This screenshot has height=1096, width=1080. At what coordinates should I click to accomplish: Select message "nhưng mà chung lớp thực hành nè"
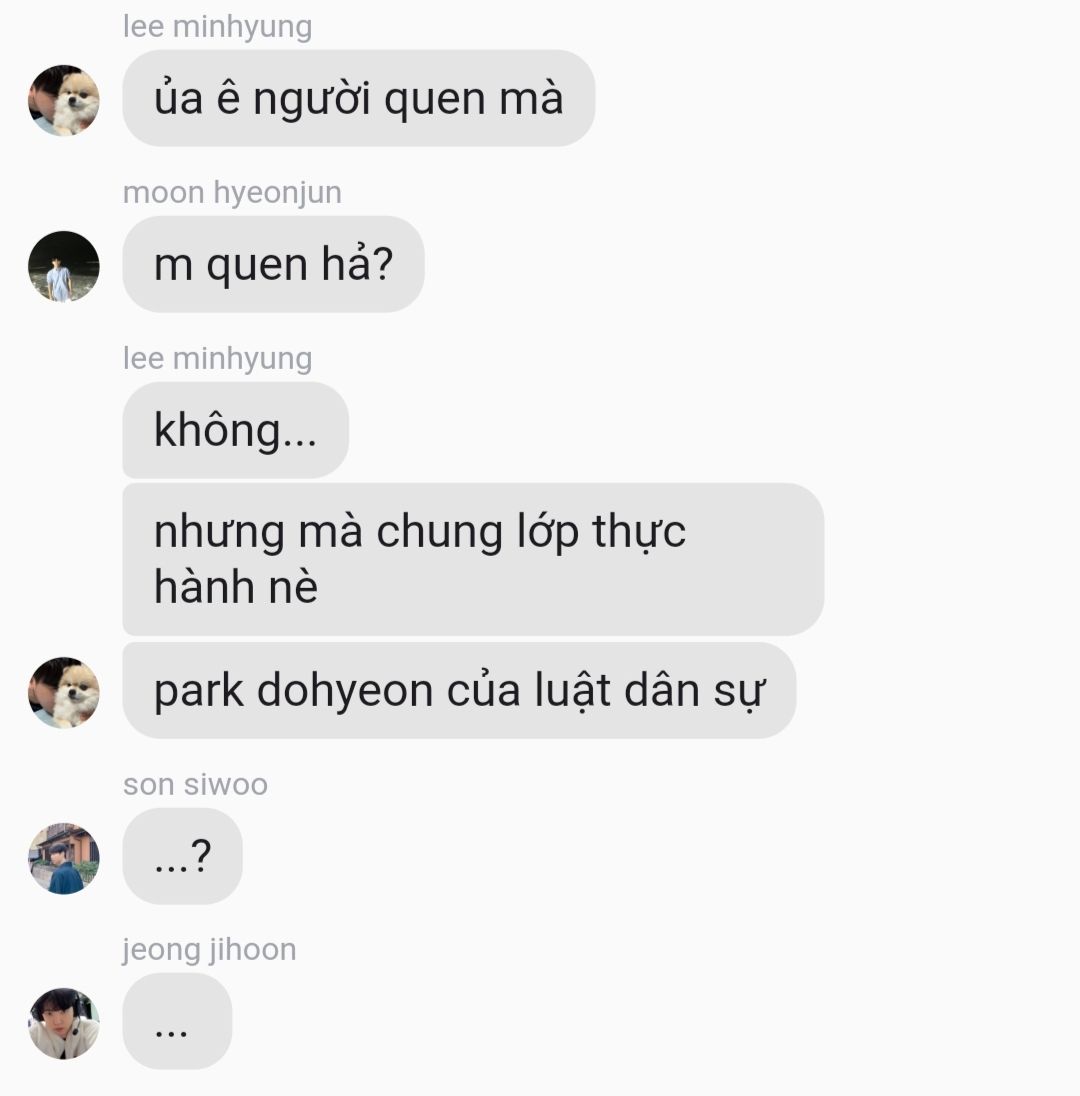(x=473, y=559)
